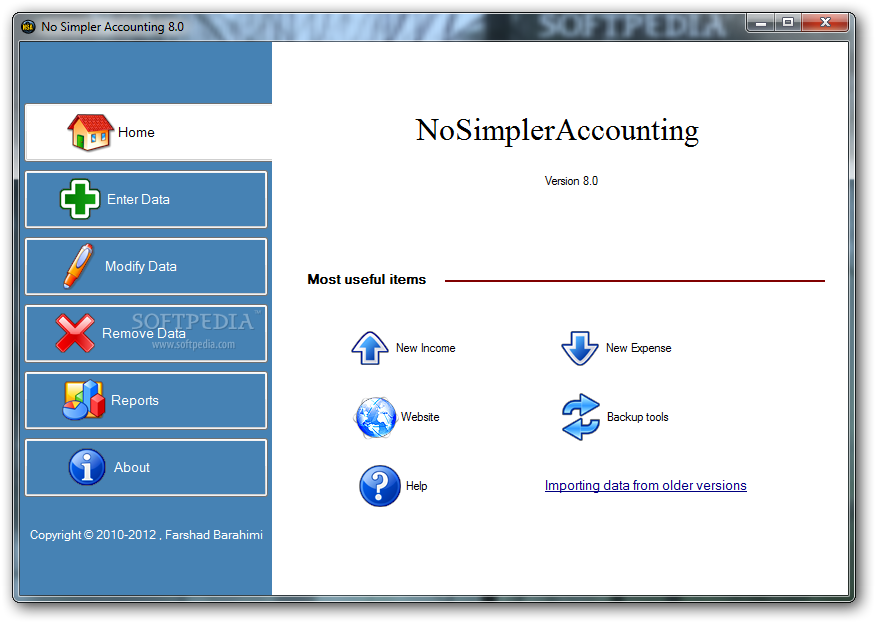Open the Enter Data section
Viewport: 876px width, 623px height.
coord(146,199)
